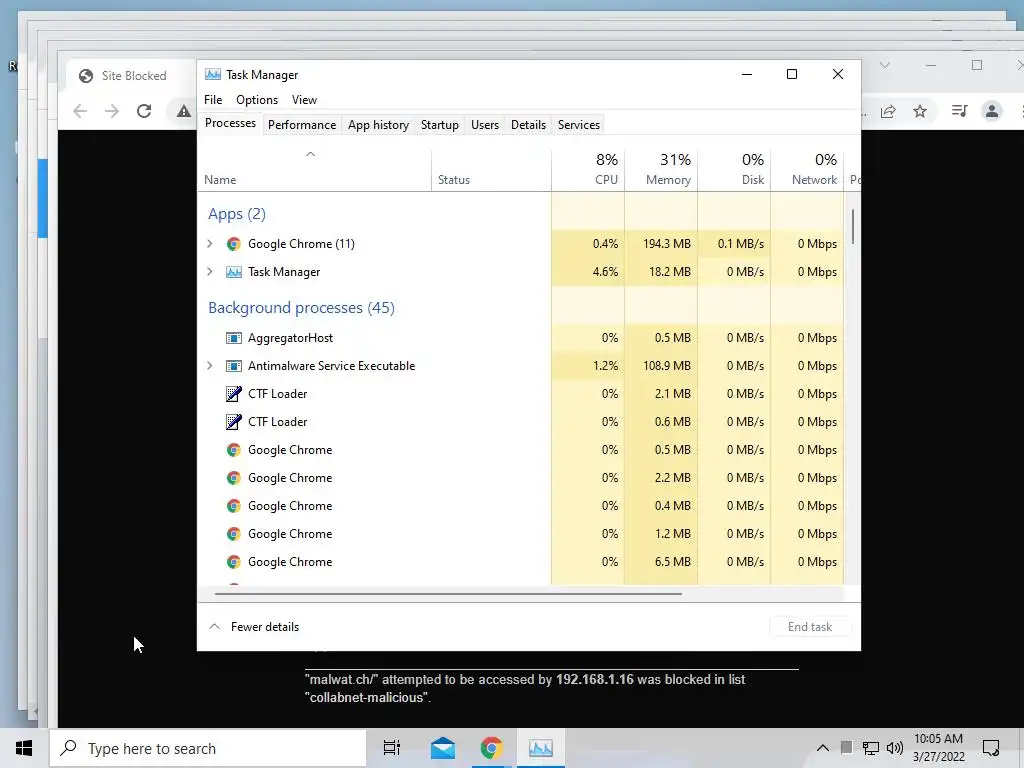Reload the page in Chrome window
Image resolution: width=1024 pixels, height=768 pixels.
[x=144, y=111]
